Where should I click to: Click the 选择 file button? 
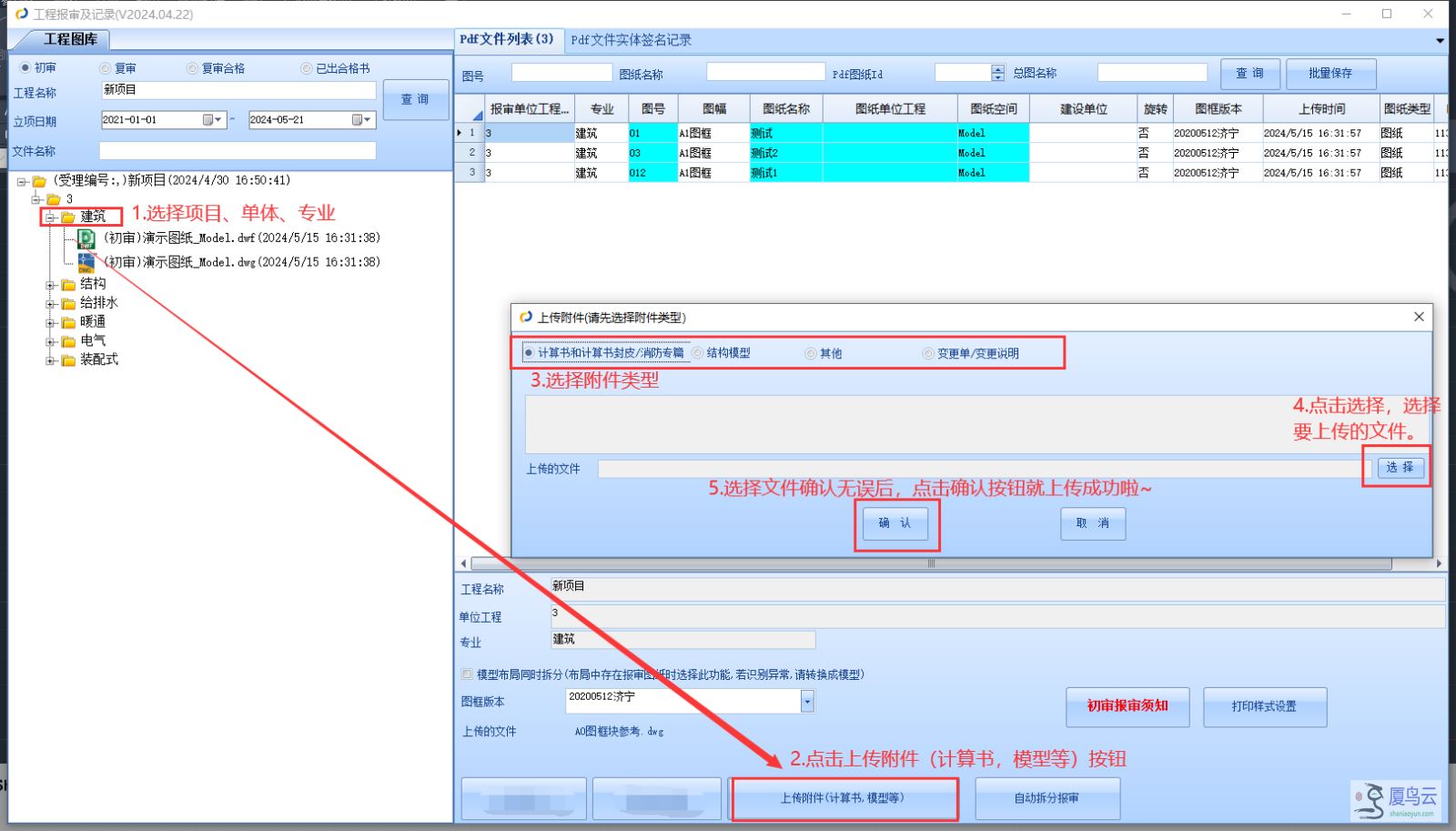(1400, 468)
